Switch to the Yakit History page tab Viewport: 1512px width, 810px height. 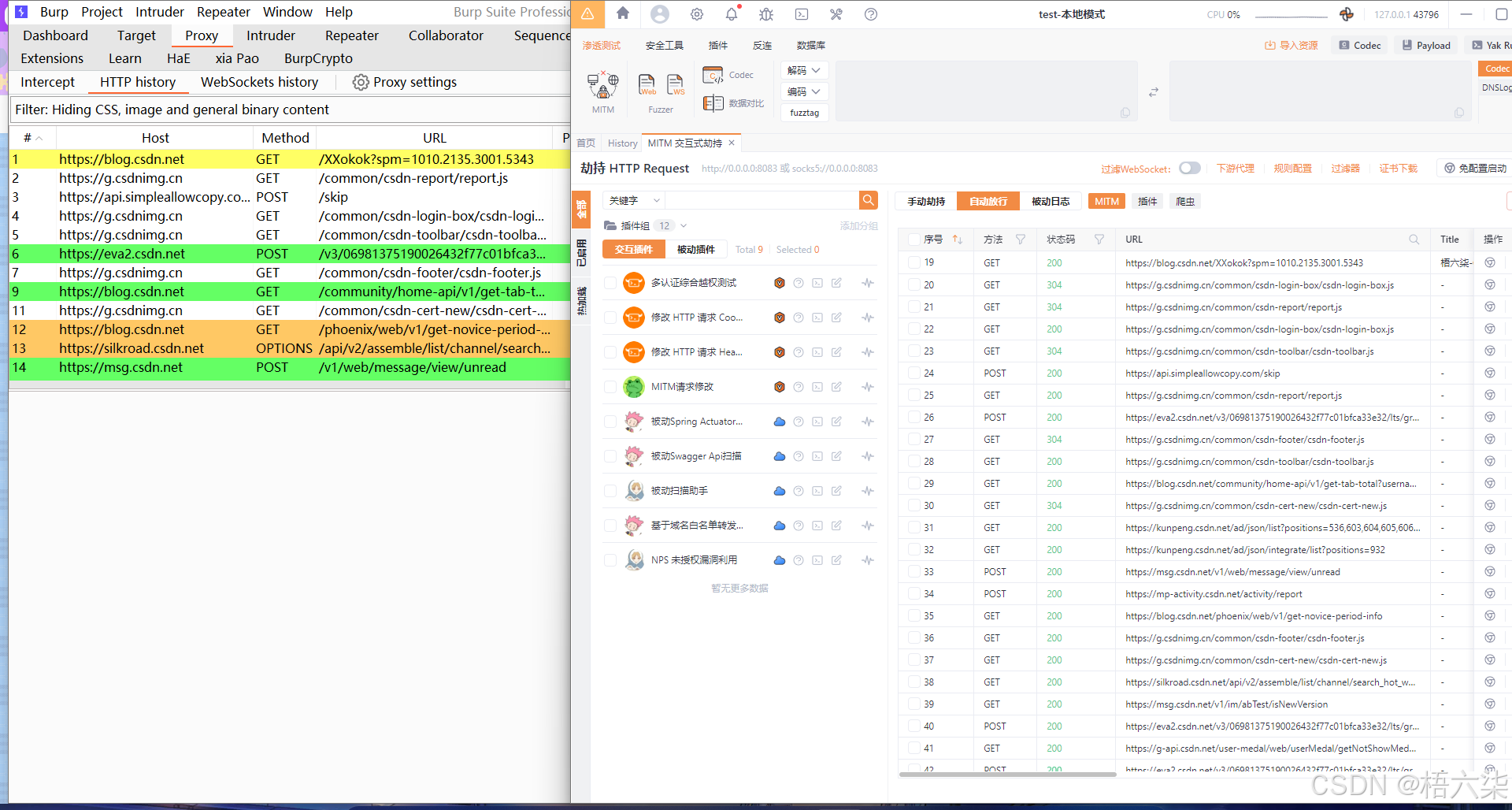[622, 143]
